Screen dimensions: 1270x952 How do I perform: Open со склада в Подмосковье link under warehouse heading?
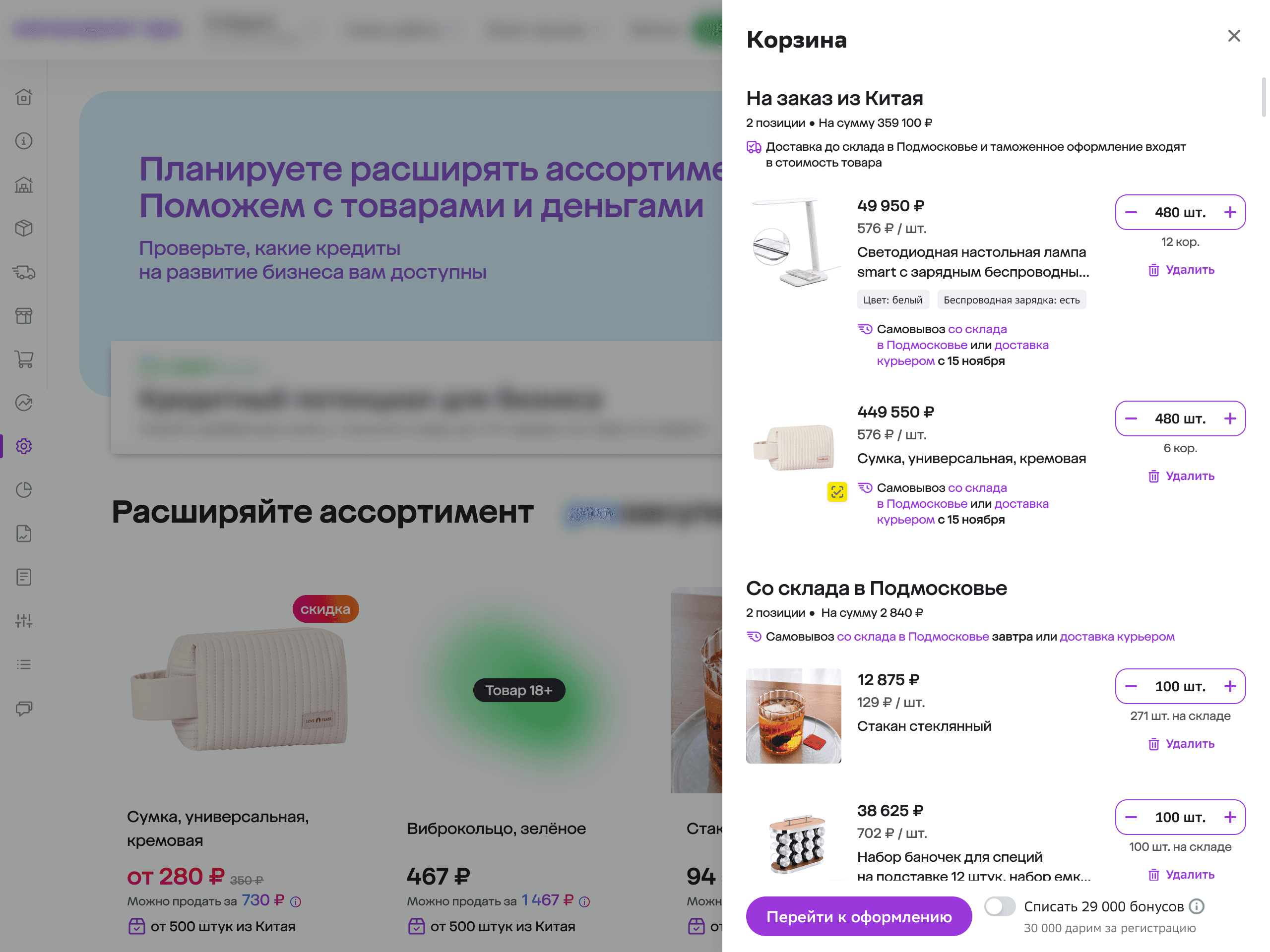point(912,636)
